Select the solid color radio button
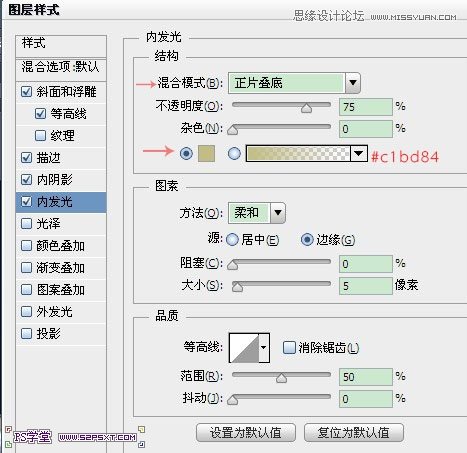 [x=186, y=154]
